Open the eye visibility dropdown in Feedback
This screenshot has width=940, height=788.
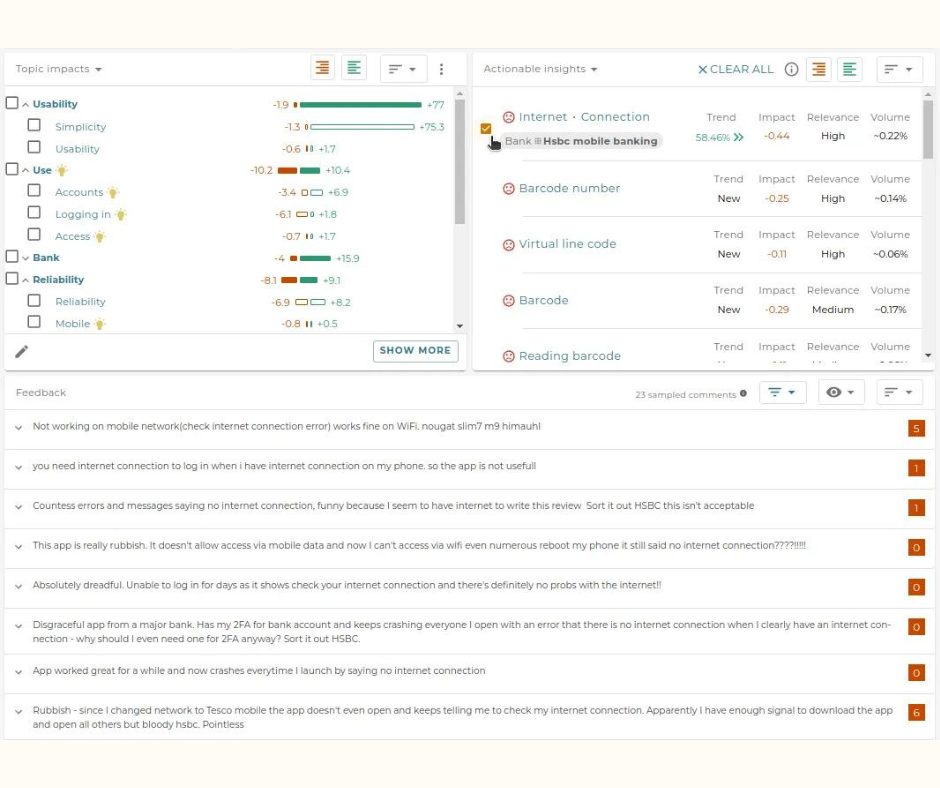tap(841, 393)
